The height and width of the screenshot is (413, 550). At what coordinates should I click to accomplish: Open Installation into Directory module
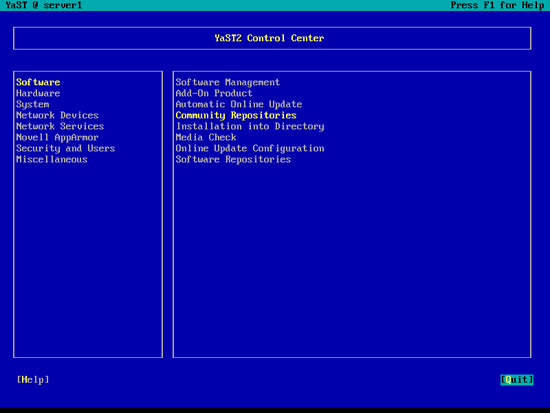coord(250,126)
